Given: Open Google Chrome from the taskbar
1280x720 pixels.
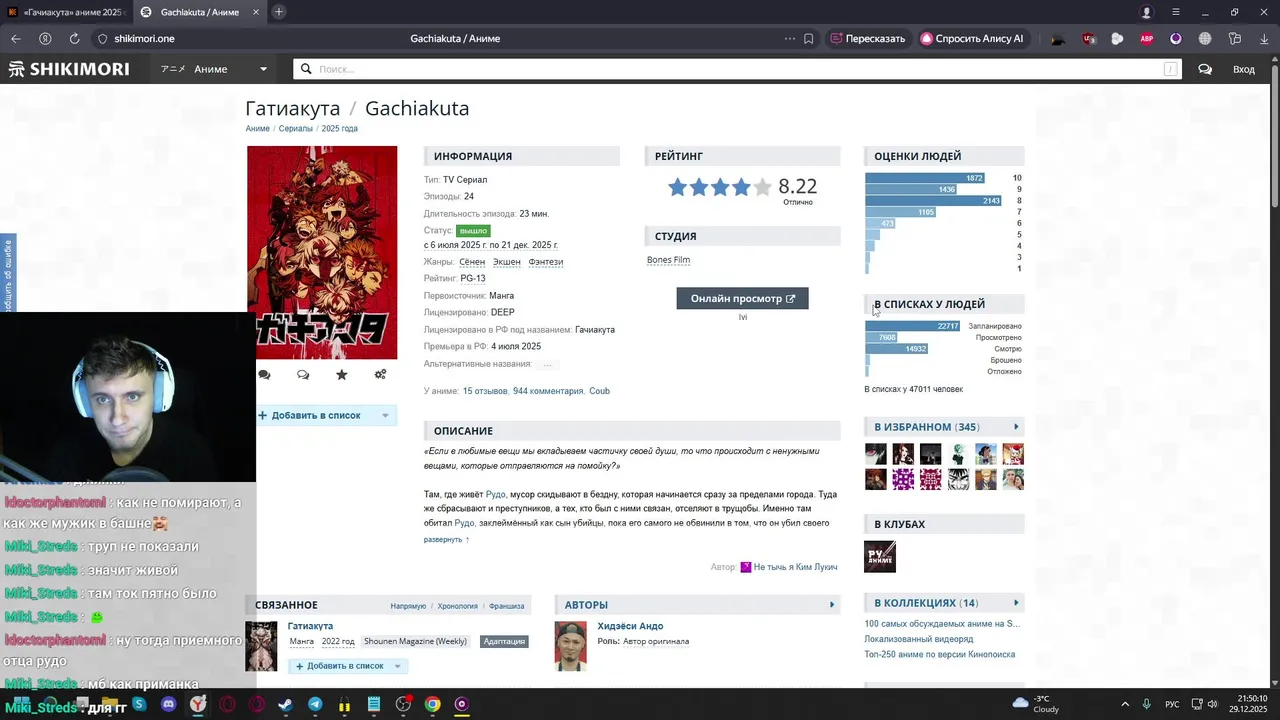Looking at the screenshot, I should click(432, 704).
